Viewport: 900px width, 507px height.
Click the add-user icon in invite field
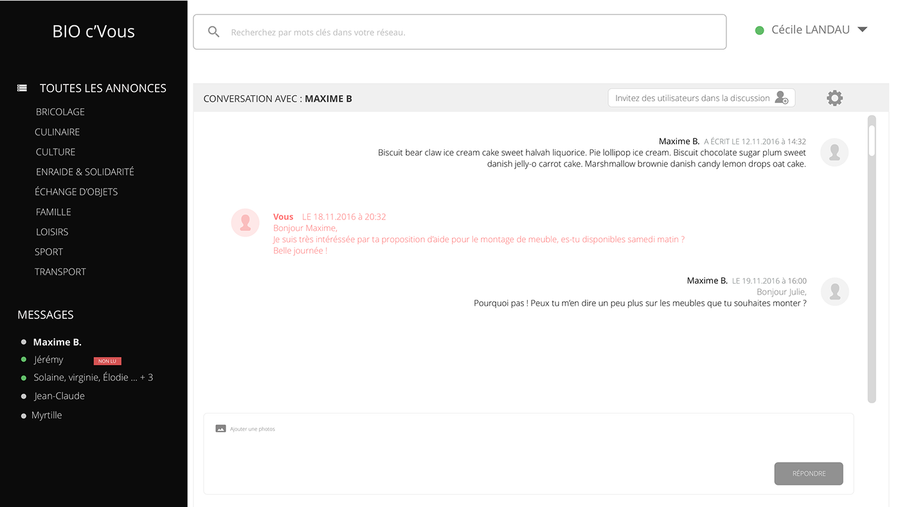click(782, 98)
